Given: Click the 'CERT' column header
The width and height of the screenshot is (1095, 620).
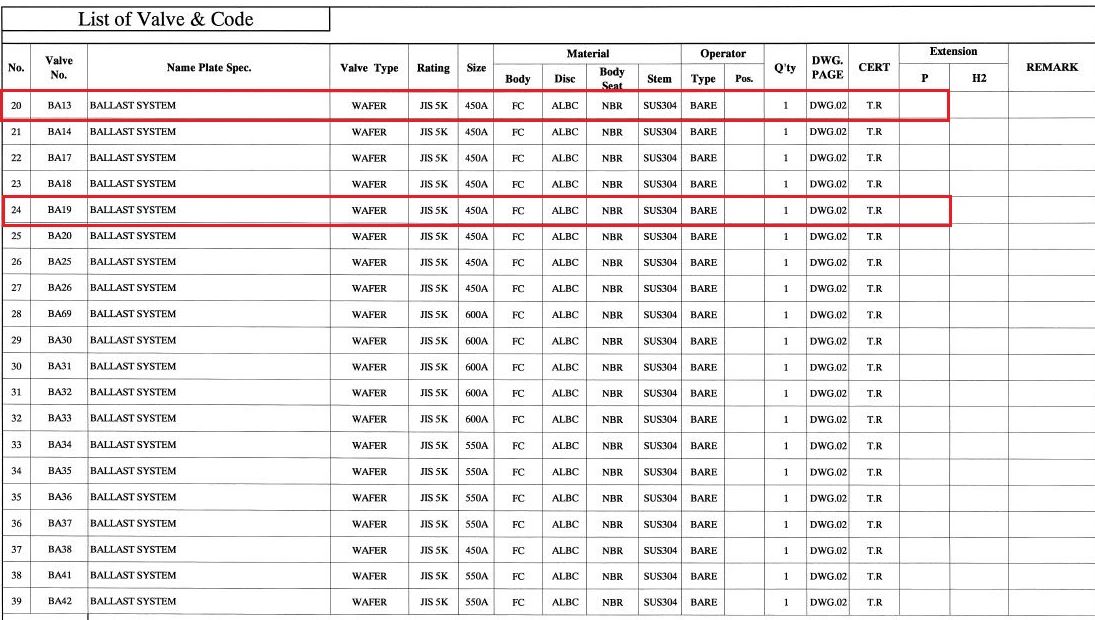Looking at the screenshot, I should (x=873, y=67).
